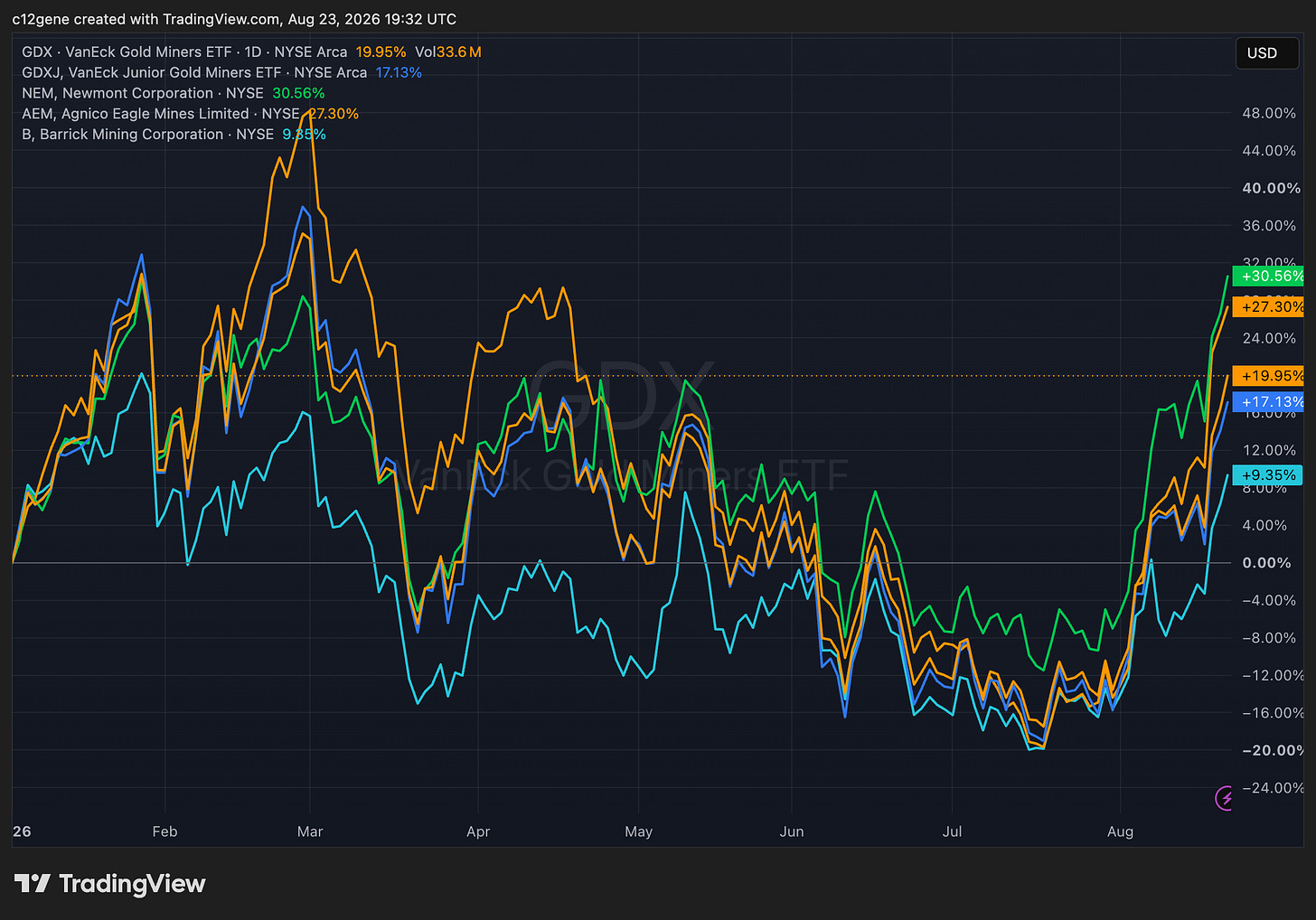Click the purple lightning bolt icon
1316x920 pixels.
coord(1224,797)
